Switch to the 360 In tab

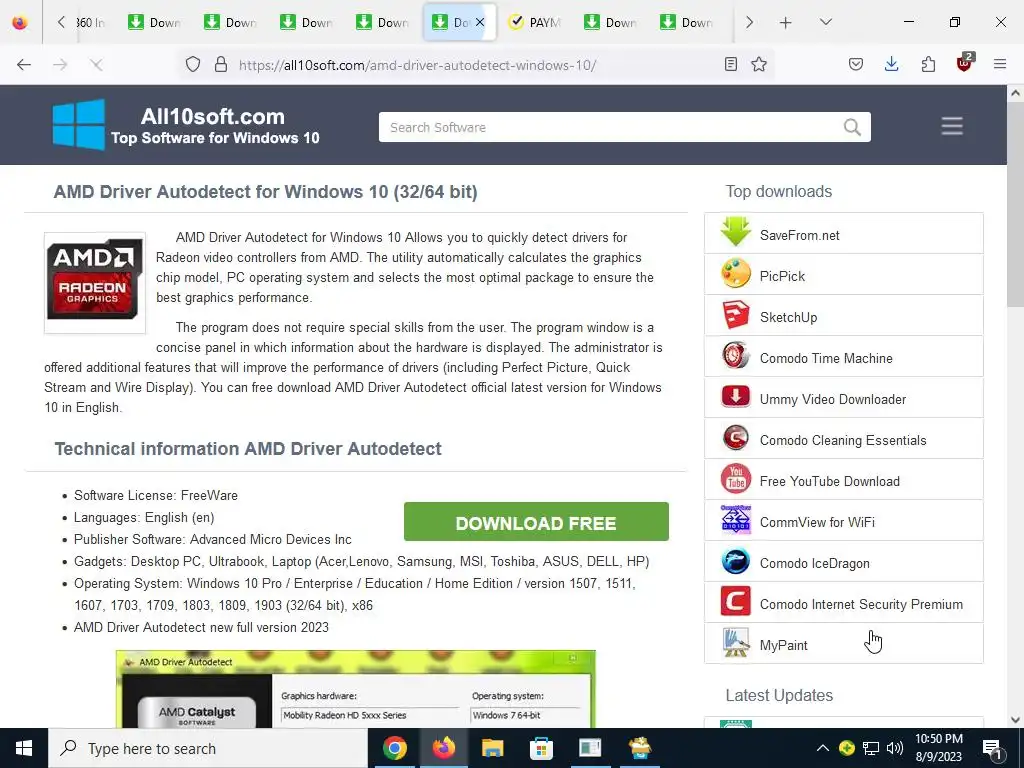click(x=91, y=22)
